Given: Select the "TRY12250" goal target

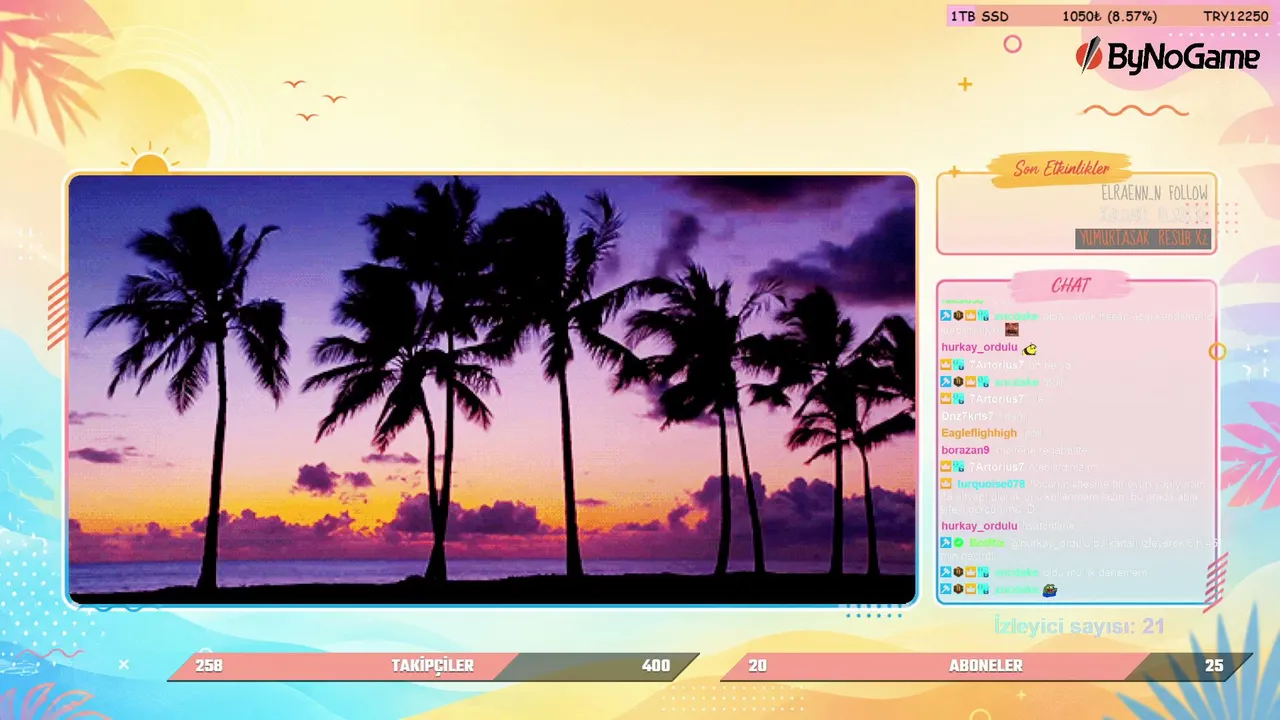Looking at the screenshot, I should point(1236,16).
